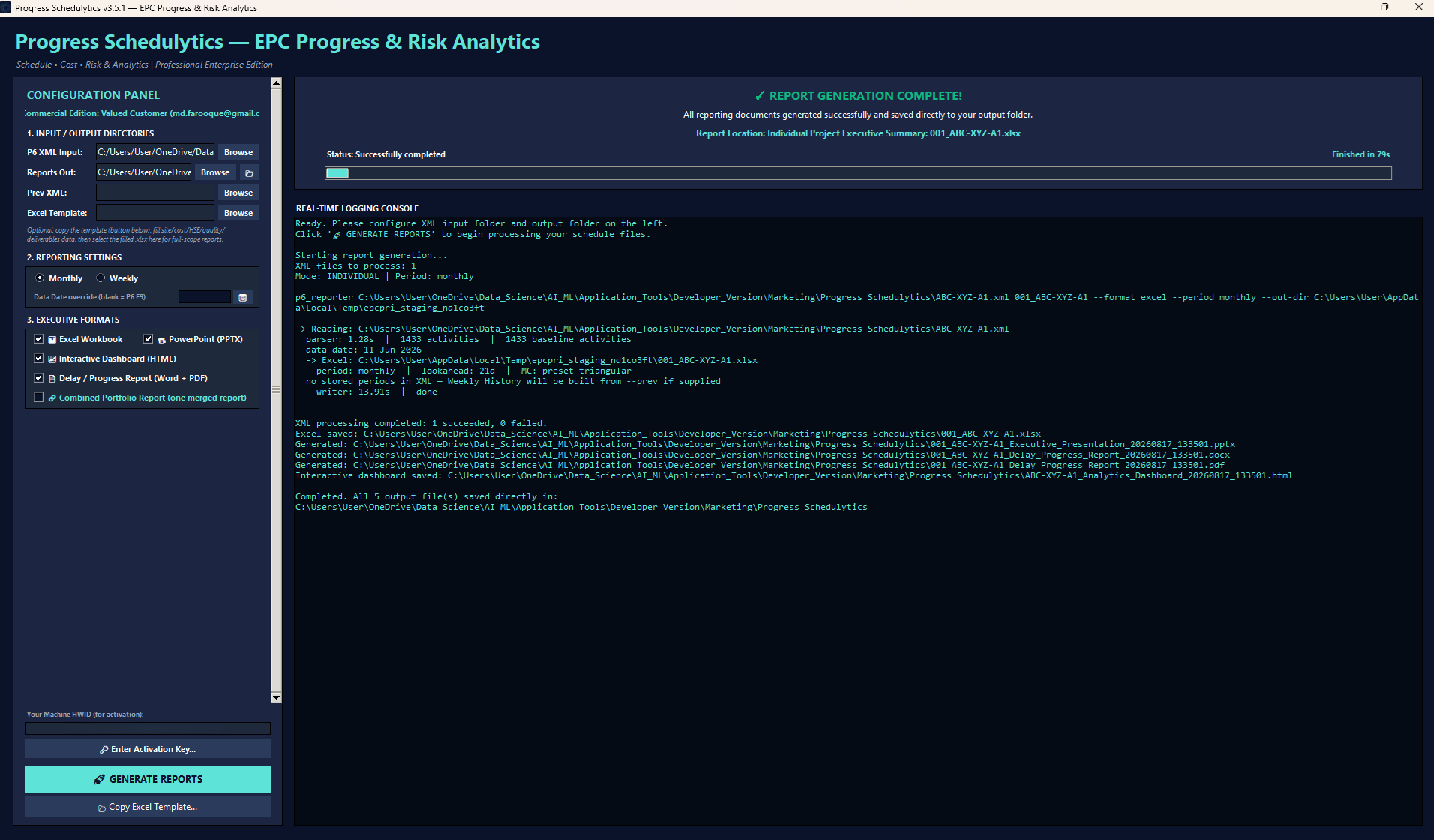The height and width of the screenshot is (840, 1434).
Task: Click 'Excel saved:' log line
Action: 668,433
